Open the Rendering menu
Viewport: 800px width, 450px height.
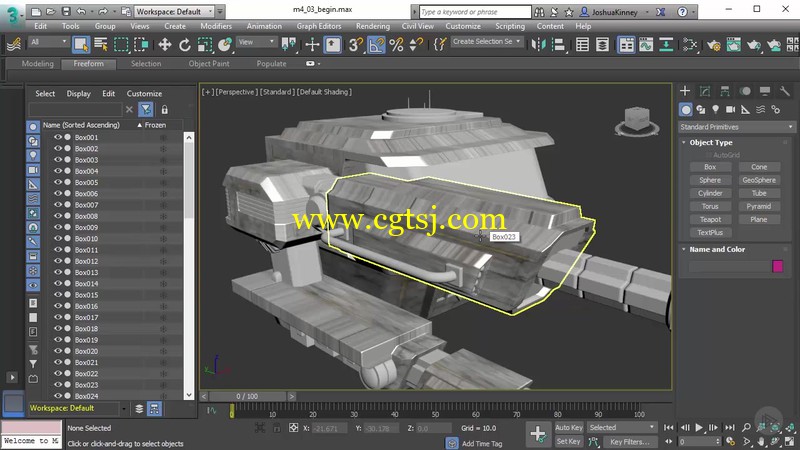[372, 26]
